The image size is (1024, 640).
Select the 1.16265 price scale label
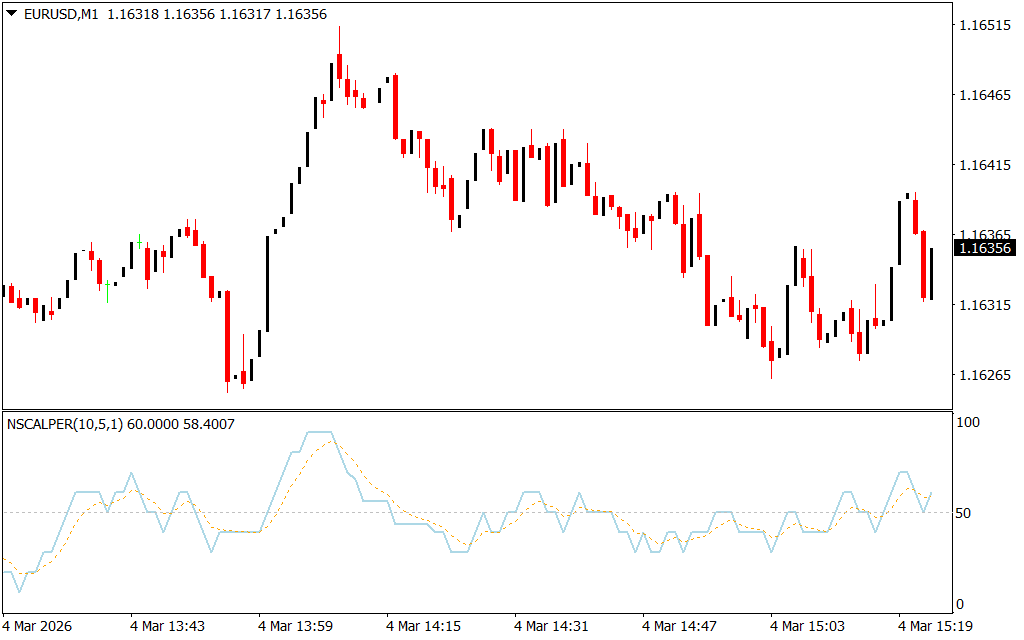(x=985, y=375)
